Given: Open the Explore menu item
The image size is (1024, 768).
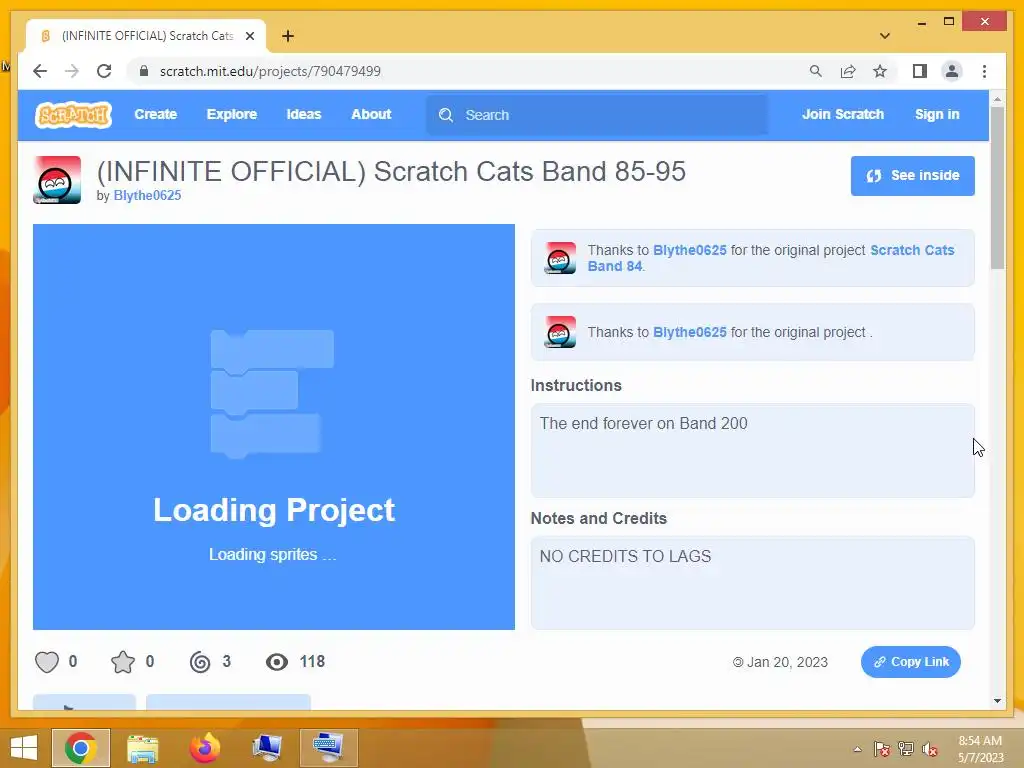Looking at the screenshot, I should tap(232, 114).
